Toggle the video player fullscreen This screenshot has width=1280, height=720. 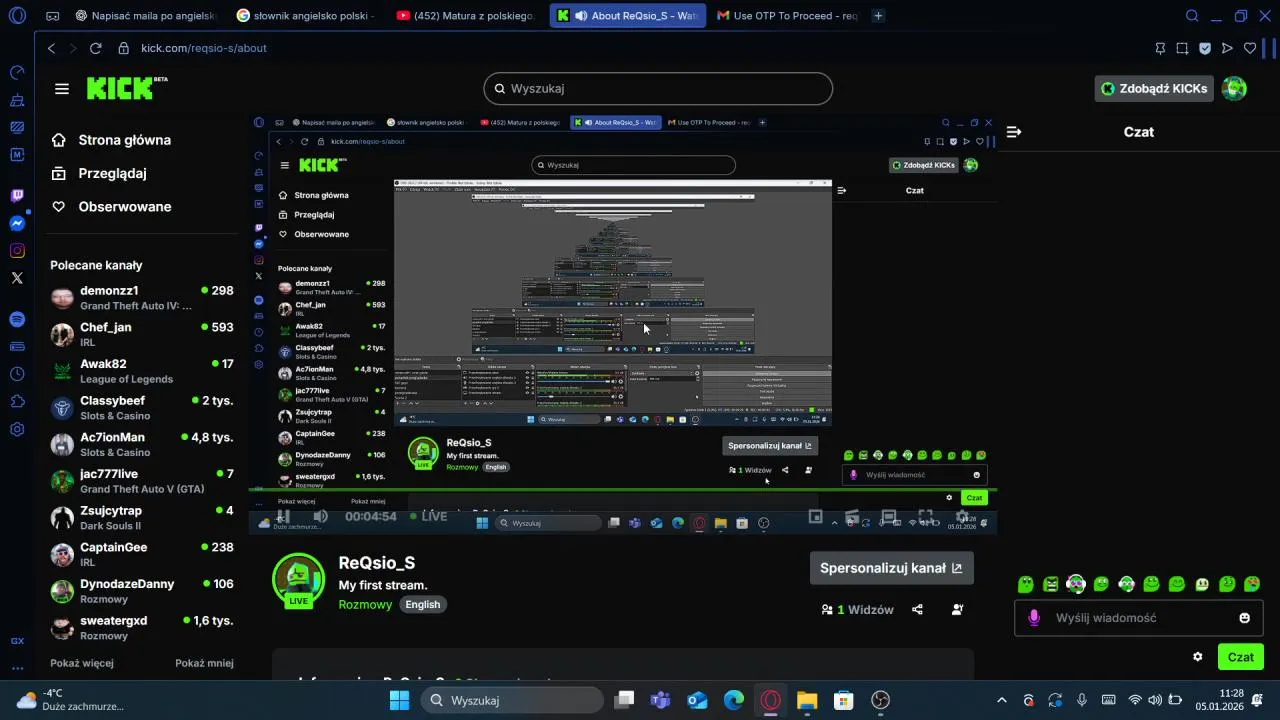click(x=925, y=516)
